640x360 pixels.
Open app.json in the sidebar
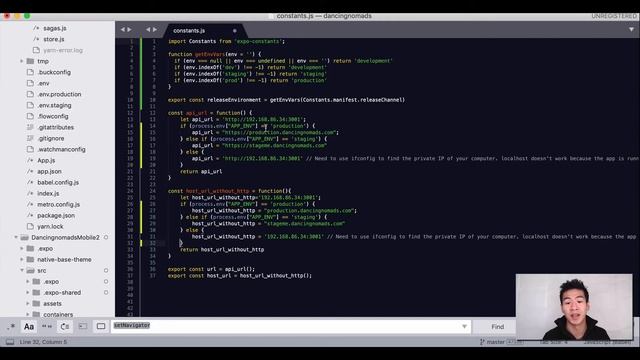tap(49, 171)
